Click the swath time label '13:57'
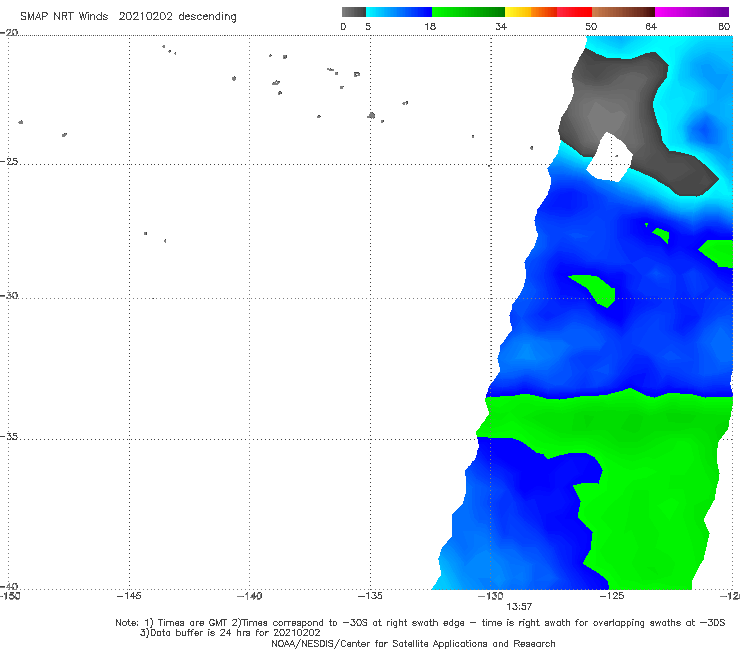This screenshot has height=650, width=740. point(519,607)
